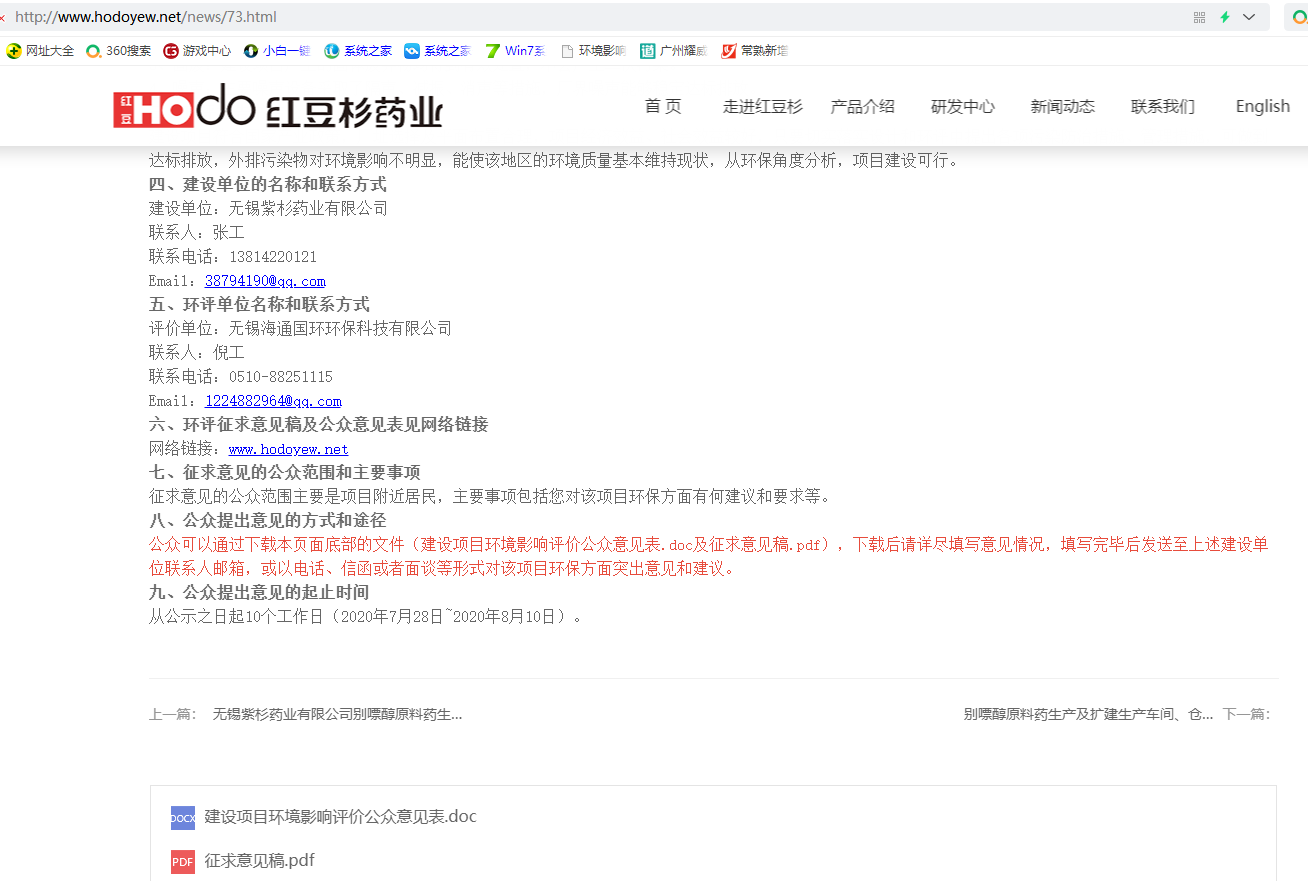Click the 38794190@qq.com email link
This screenshot has height=881, width=1308.
pos(265,281)
